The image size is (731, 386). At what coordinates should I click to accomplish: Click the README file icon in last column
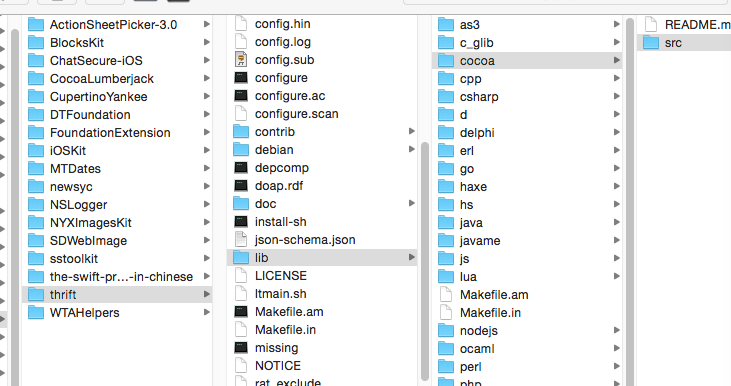tap(651, 24)
